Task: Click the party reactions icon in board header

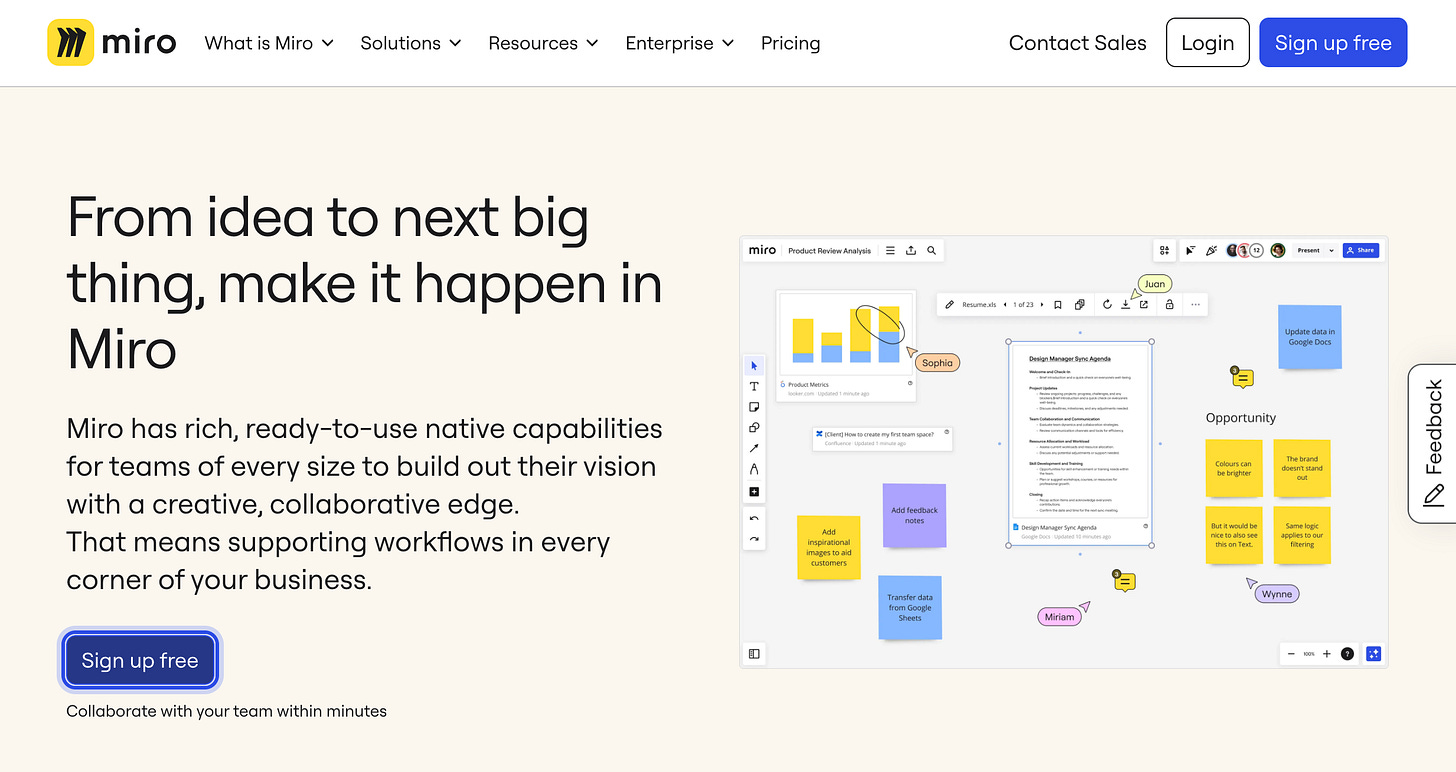Action: click(x=1211, y=250)
